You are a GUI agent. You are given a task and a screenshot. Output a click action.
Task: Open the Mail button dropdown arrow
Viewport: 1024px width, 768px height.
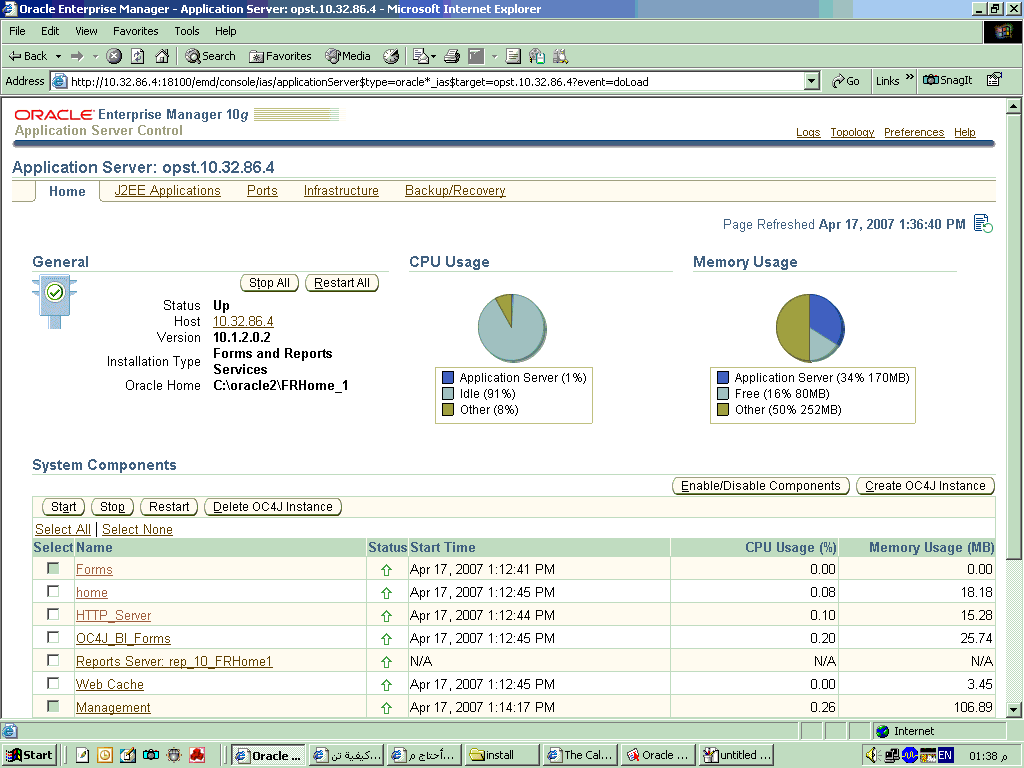pyautogui.click(x=436, y=56)
